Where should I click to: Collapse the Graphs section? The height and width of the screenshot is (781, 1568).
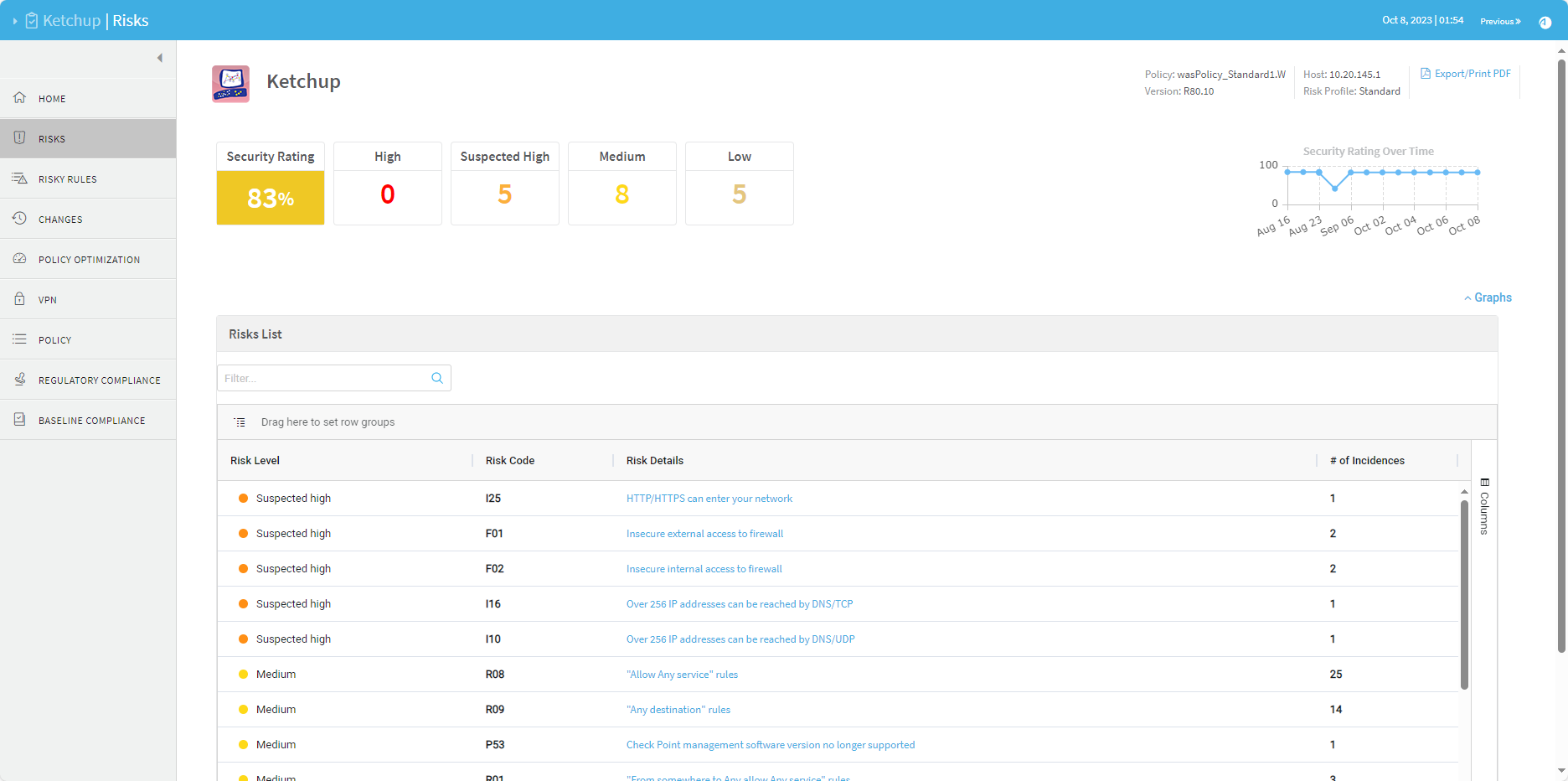click(x=1488, y=297)
